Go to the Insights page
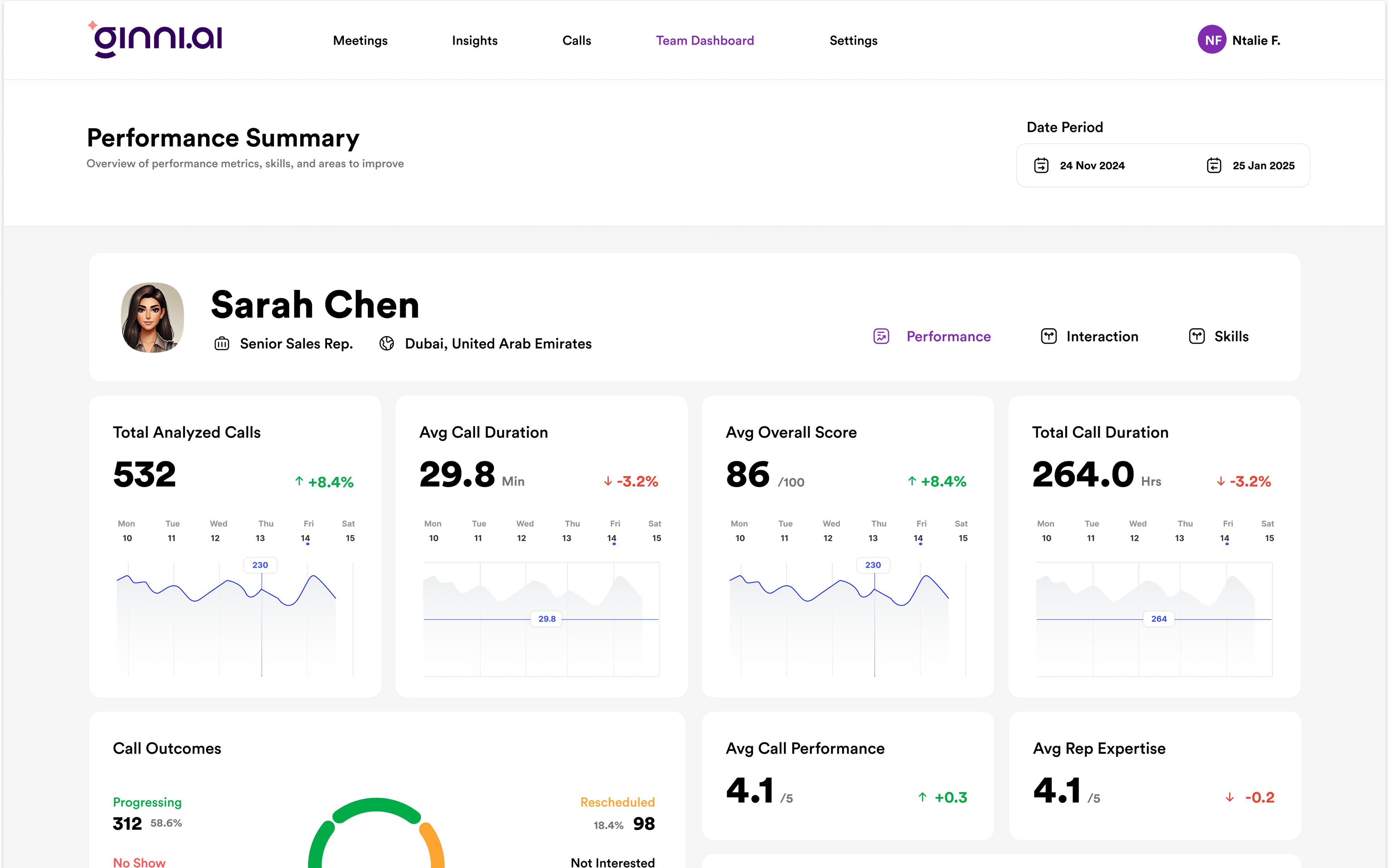The width and height of the screenshot is (1389, 868). point(474,41)
